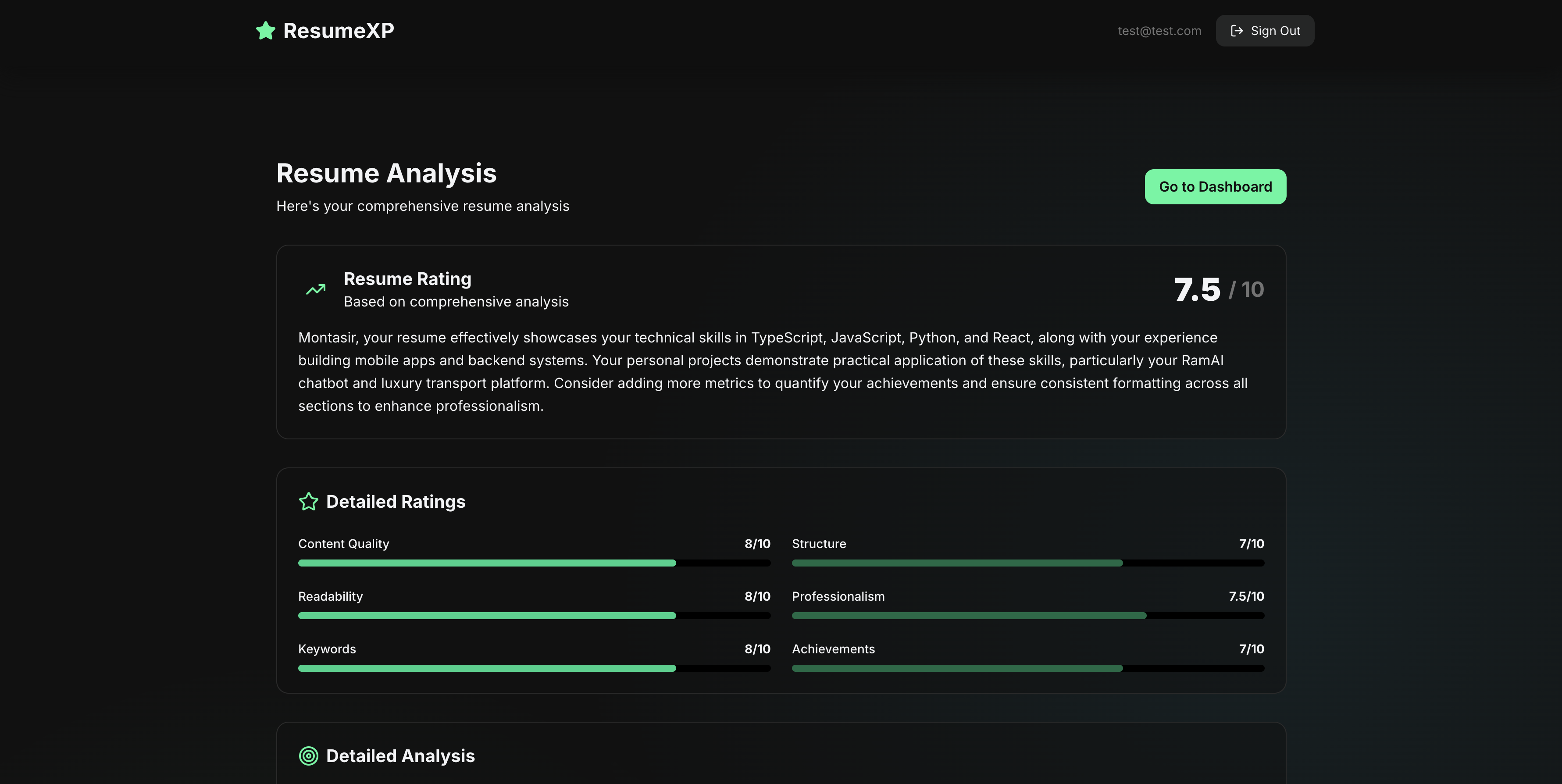Click the green star ResumeXP logo icon
Image resolution: width=1562 pixels, height=784 pixels.
[x=266, y=30]
